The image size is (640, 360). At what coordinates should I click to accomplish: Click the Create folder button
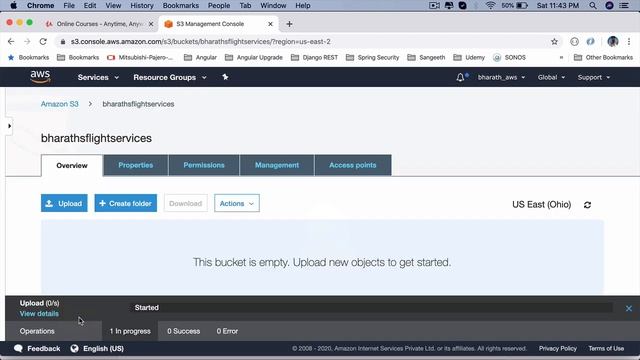click(126, 203)
